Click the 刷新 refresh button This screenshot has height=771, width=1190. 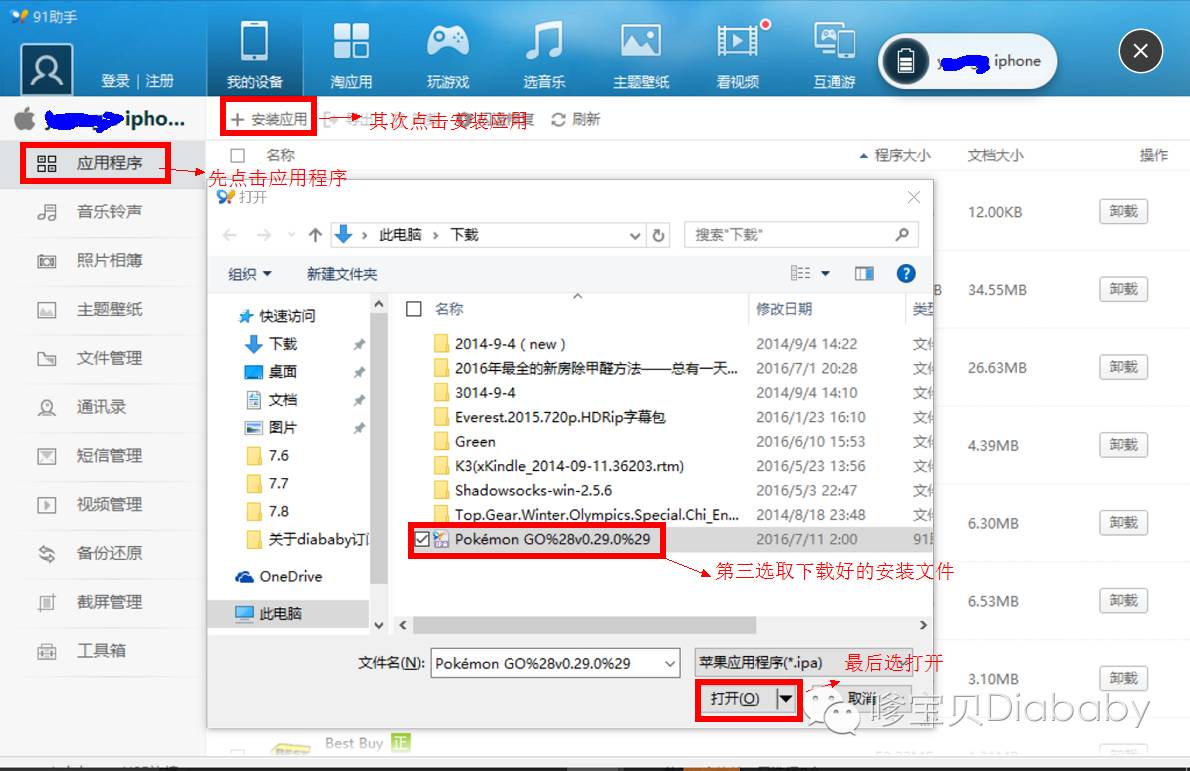click(575, 119)
